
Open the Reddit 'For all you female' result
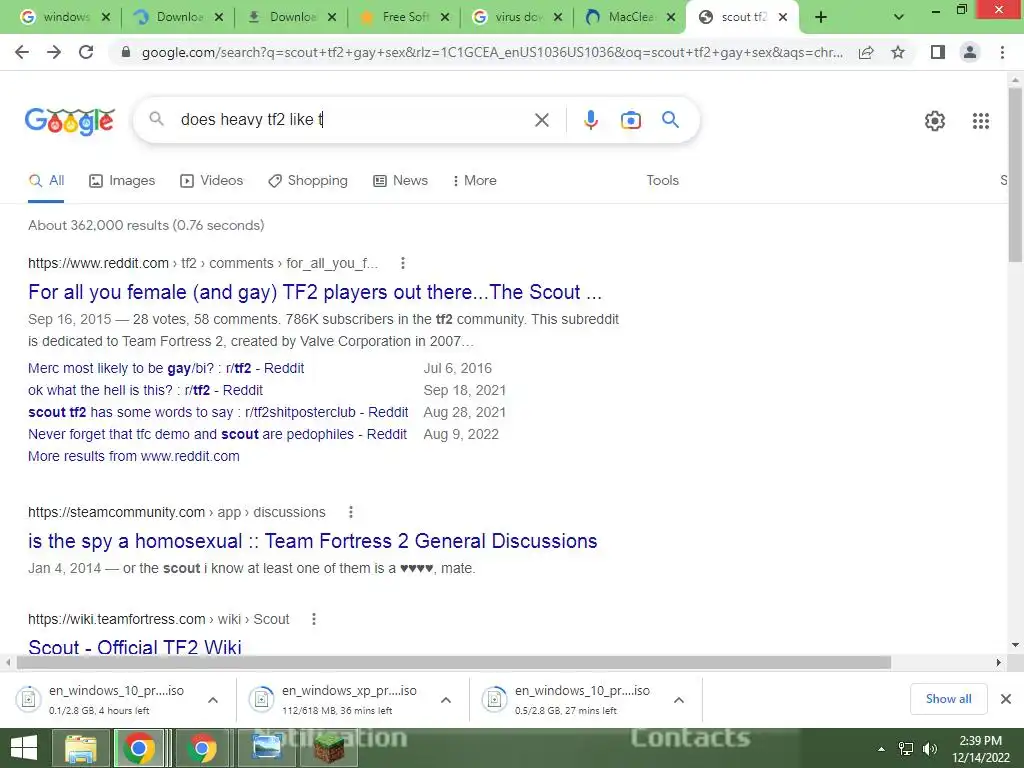pyautogui.click(x=315, y=292)
